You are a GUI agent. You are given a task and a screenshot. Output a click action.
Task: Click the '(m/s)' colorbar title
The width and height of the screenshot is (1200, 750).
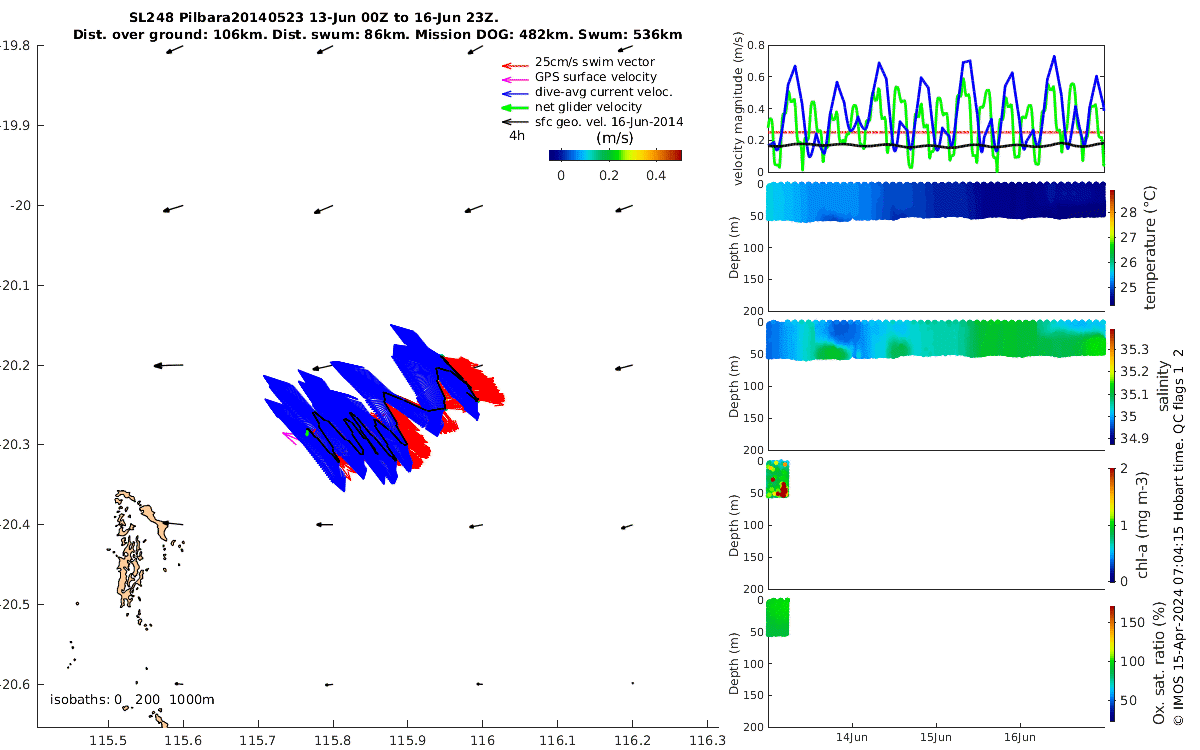pyautogui.click(x=613, y=138)
